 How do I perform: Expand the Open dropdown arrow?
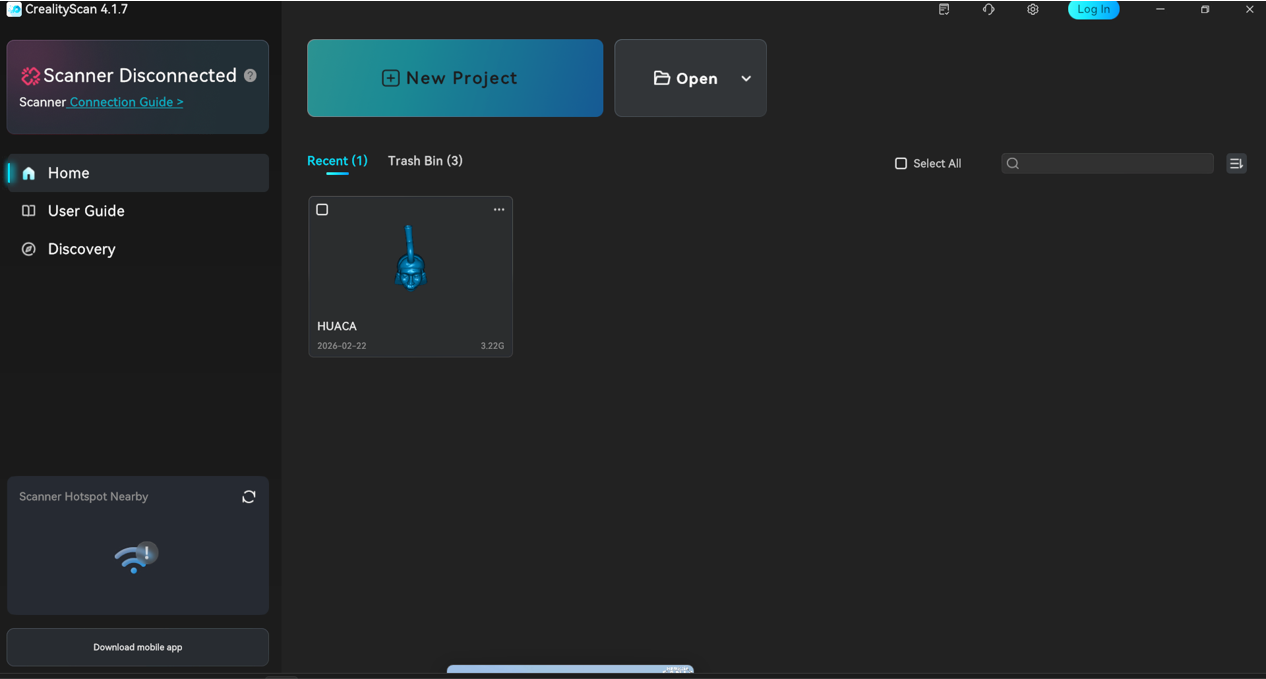746,79
